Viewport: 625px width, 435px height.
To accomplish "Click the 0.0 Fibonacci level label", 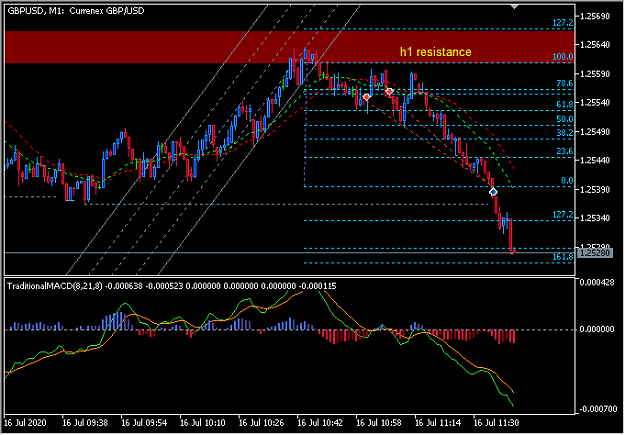I will click(567, 181).
